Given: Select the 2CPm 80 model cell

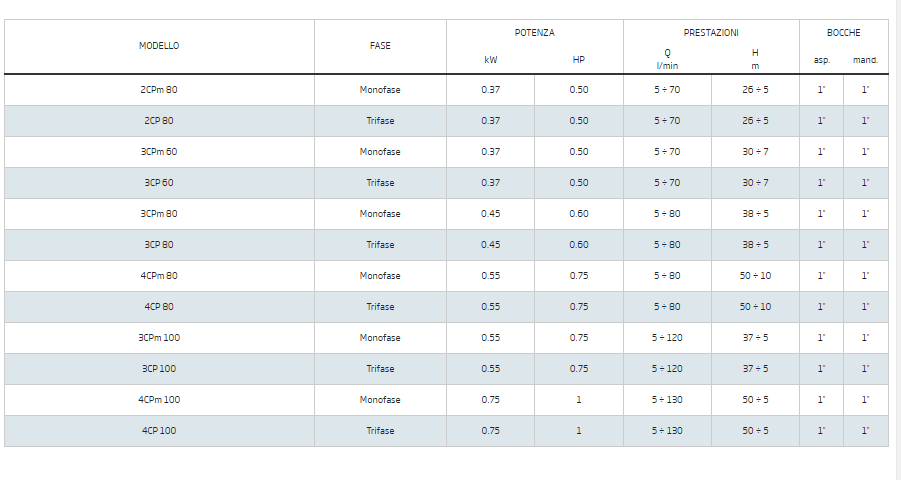Looking at the screenshot, I should 159,90.
